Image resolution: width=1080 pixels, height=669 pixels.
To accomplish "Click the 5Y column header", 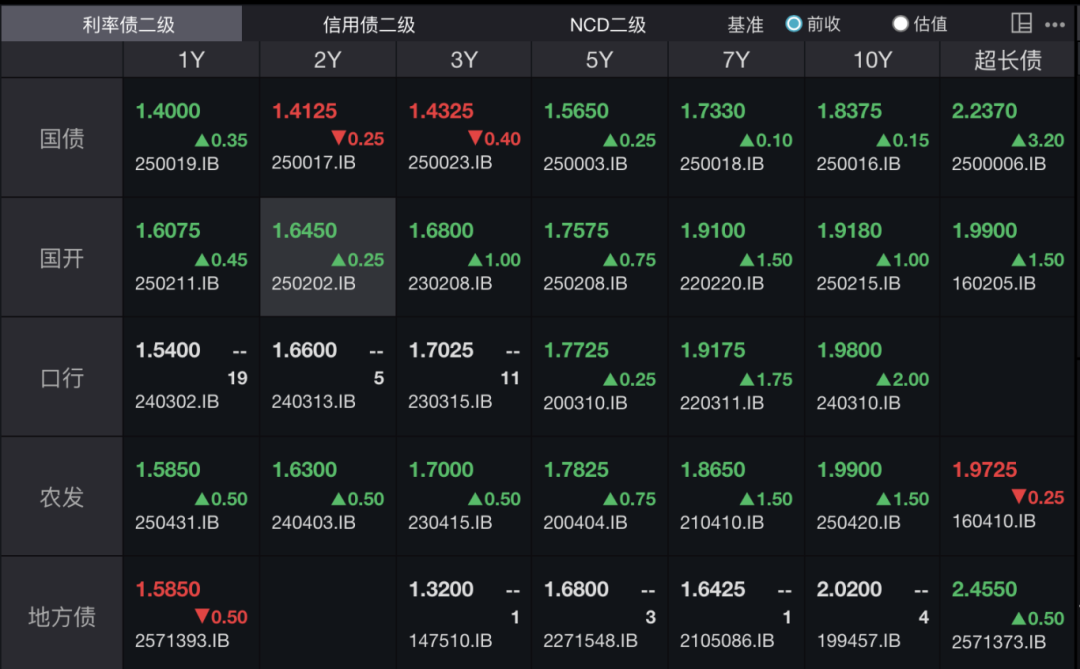I will [x=600, y=60].
